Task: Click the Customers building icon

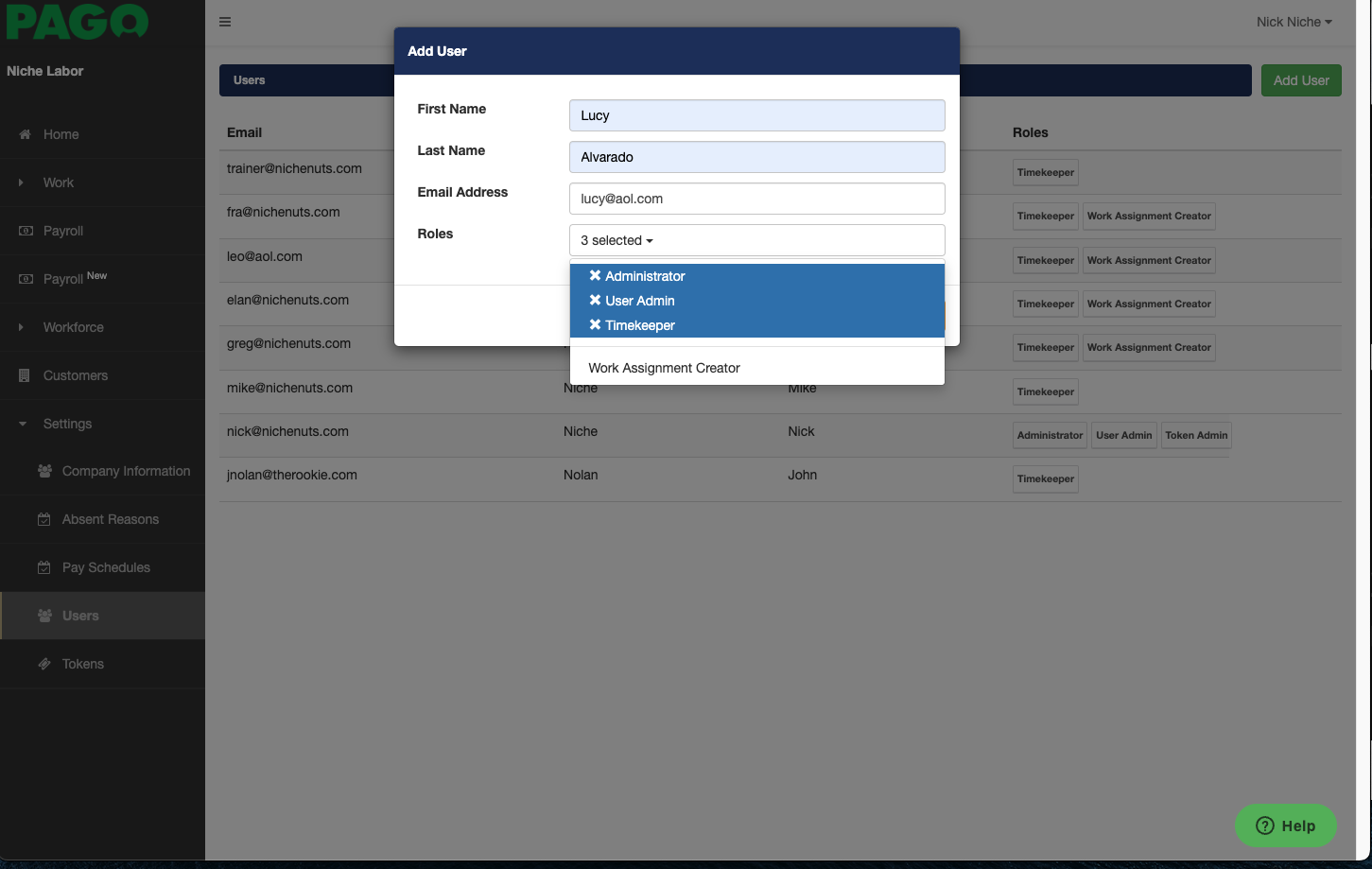Action: 25,375
